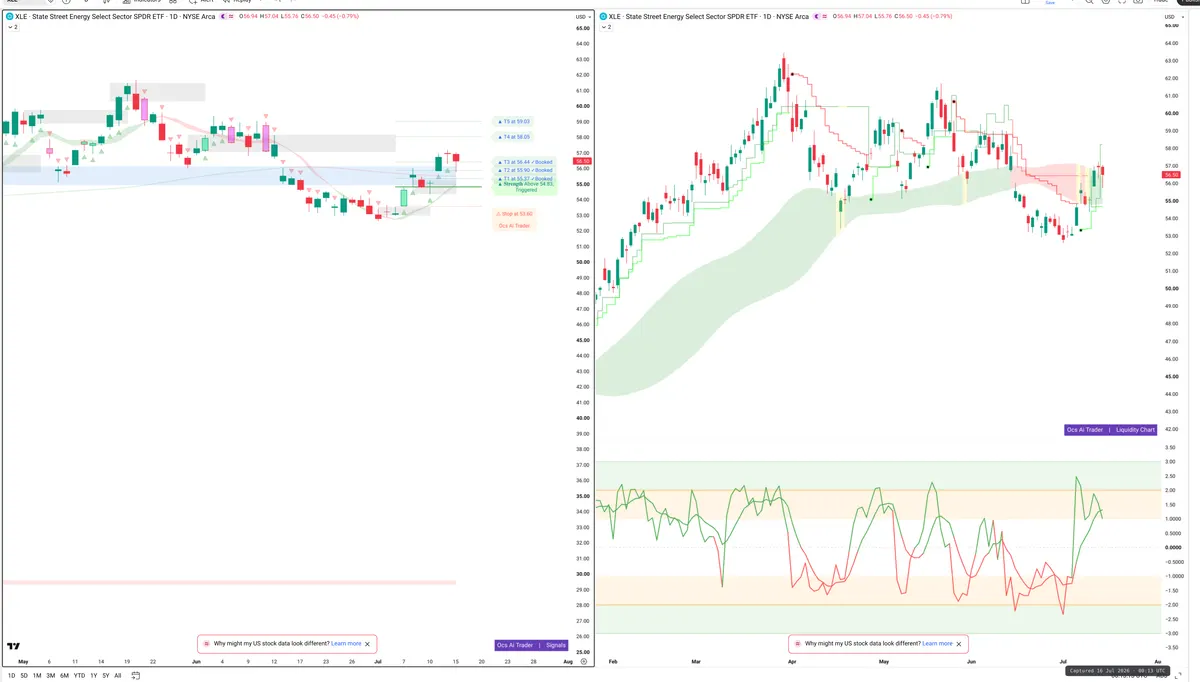This screenshot has height=682, width=1200.
Task: Set the range to 3M
Action: pos(51,676)
